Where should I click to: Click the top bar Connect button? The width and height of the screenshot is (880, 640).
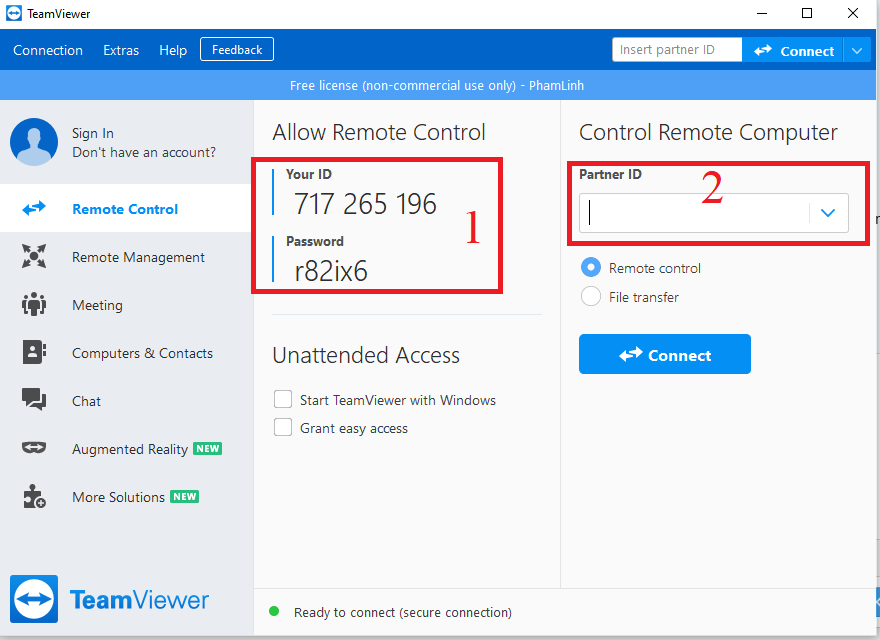(792, 51)
